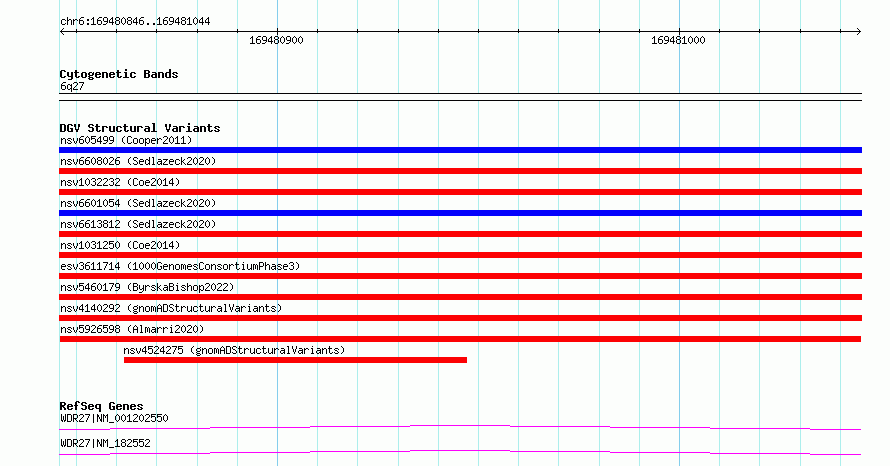This screenshot has width=890, height=466.
Task: Click gene label WDR27|NM_182552
Action: point(105,443)
